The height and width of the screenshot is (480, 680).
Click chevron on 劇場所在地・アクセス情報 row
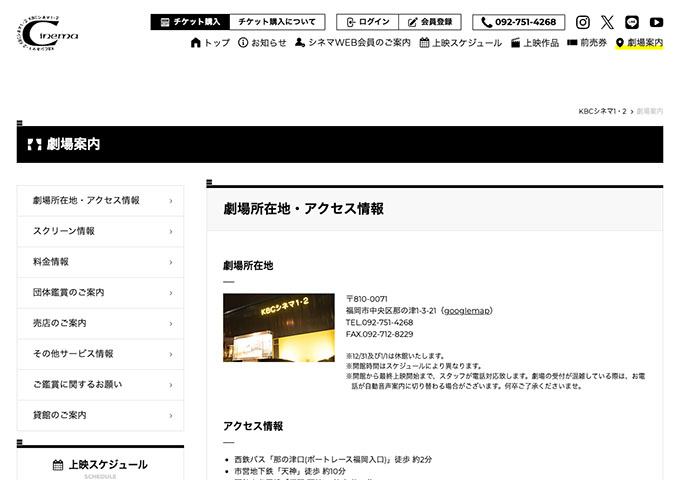tap(171, 201)
